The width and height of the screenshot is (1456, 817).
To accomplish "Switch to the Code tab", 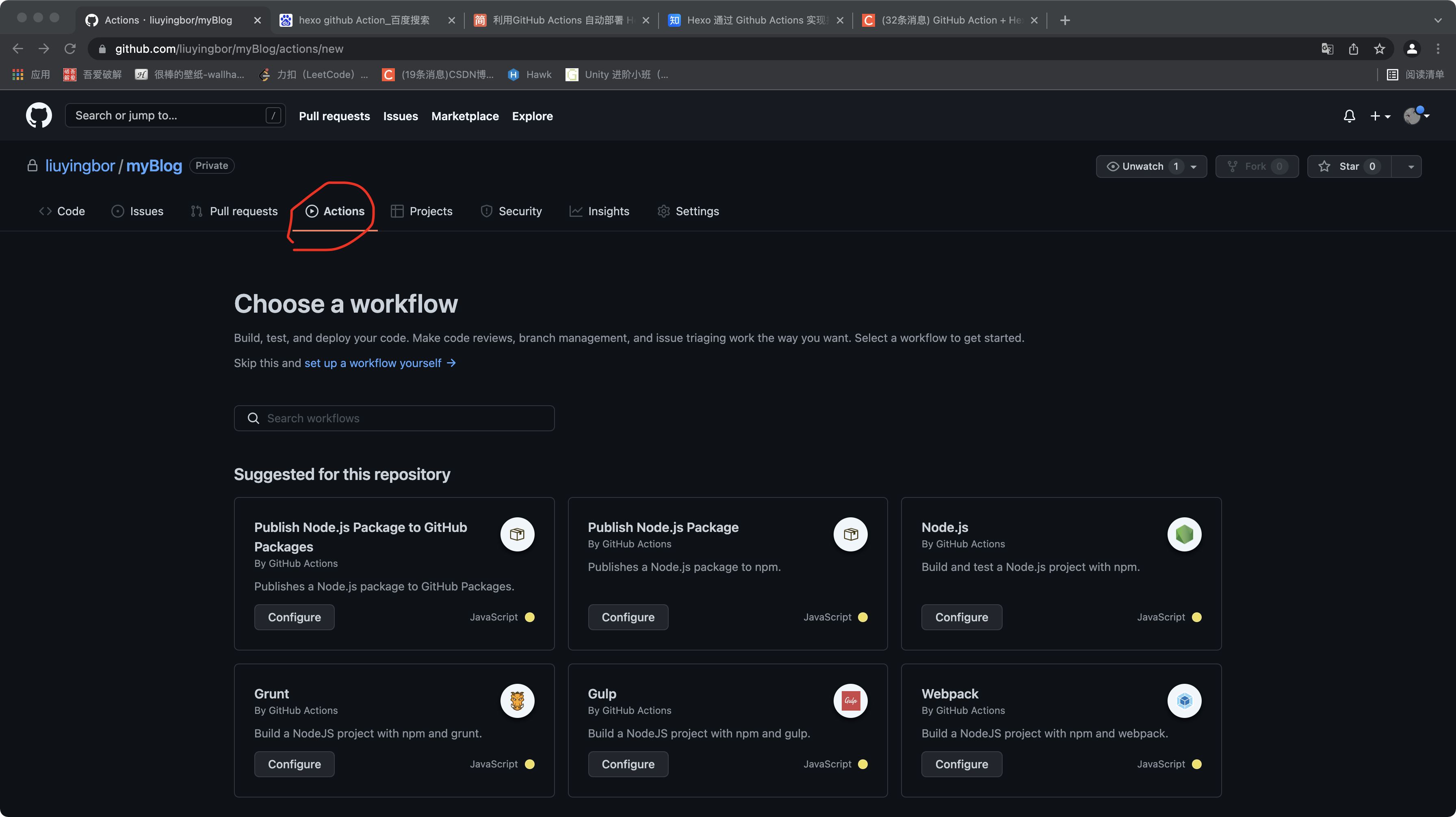I will tap(62, 211).
